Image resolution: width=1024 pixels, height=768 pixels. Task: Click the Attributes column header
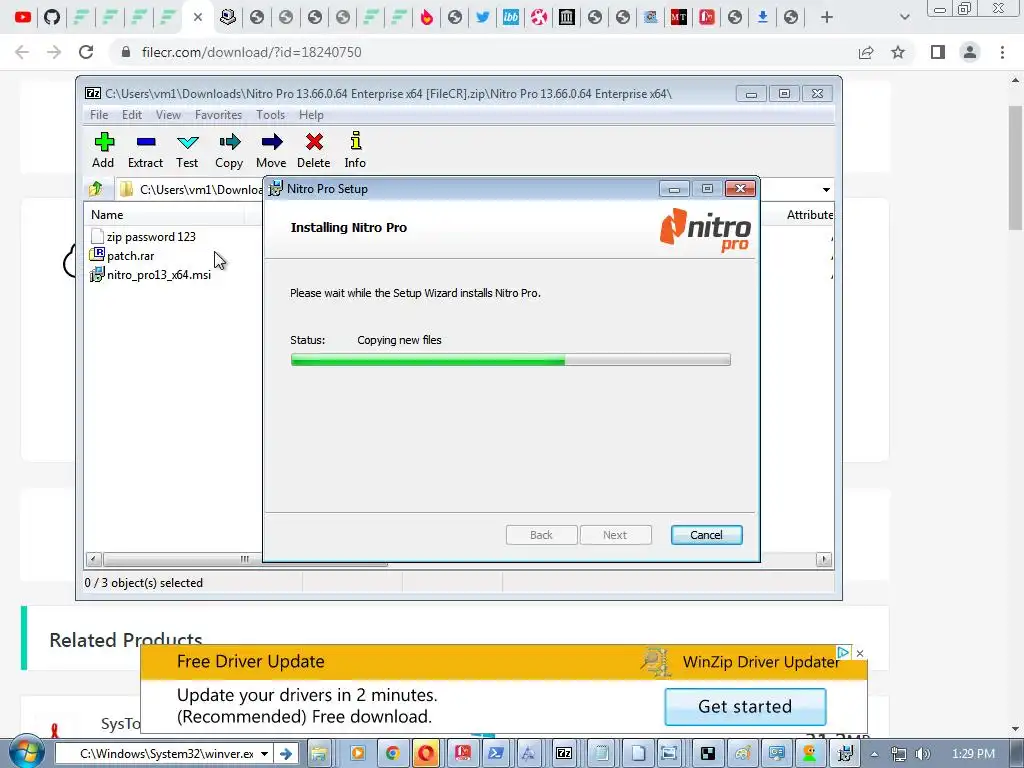click(x=809, y=215)
